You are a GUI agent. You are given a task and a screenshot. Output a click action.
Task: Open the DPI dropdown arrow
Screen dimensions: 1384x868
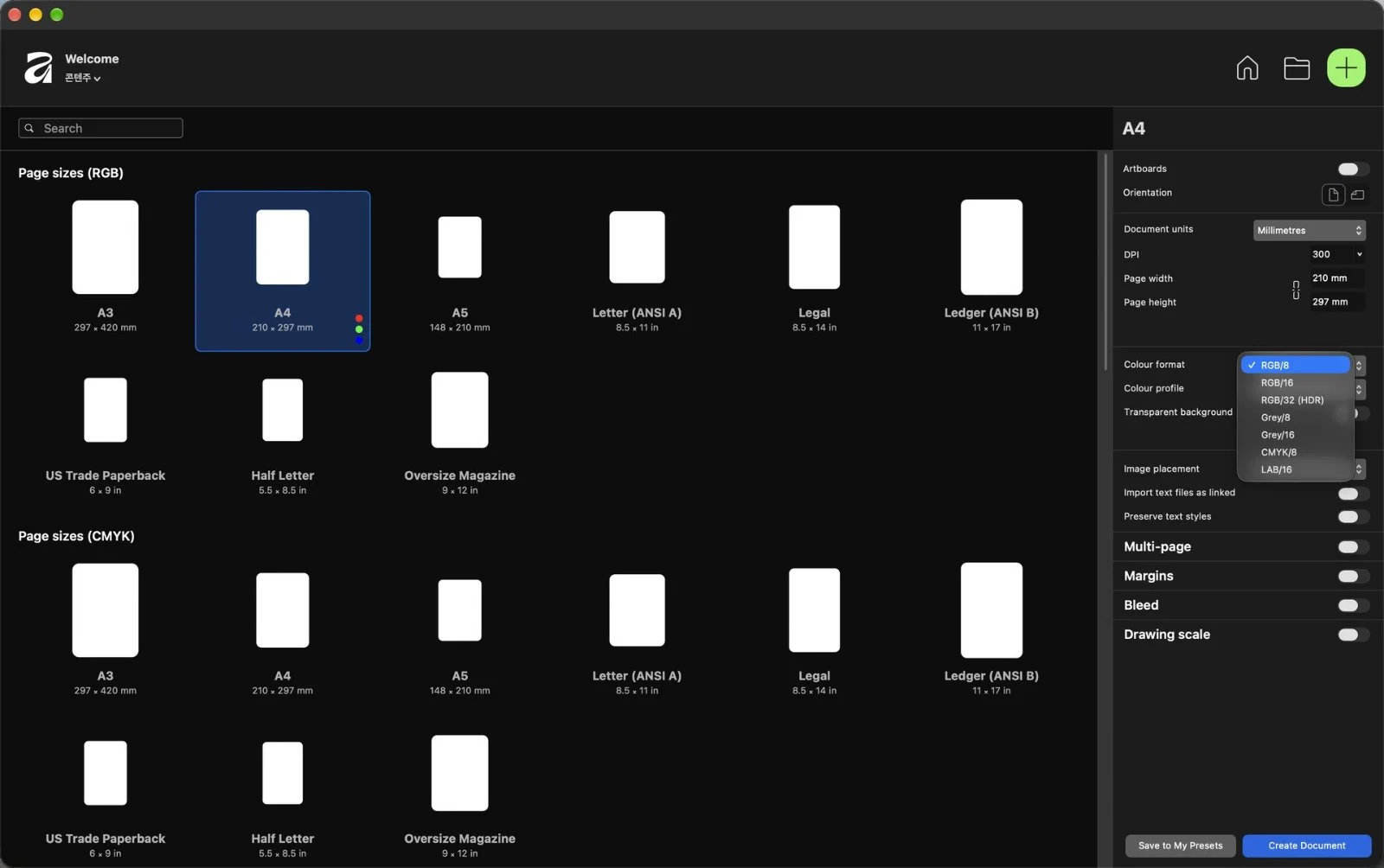click(1360, 254)
